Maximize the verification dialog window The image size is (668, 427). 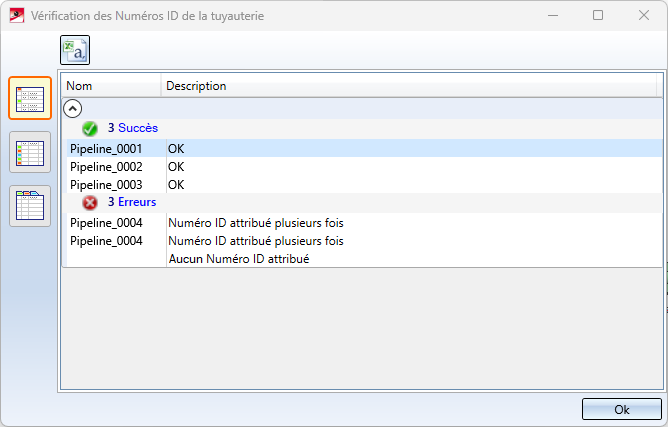598,16
